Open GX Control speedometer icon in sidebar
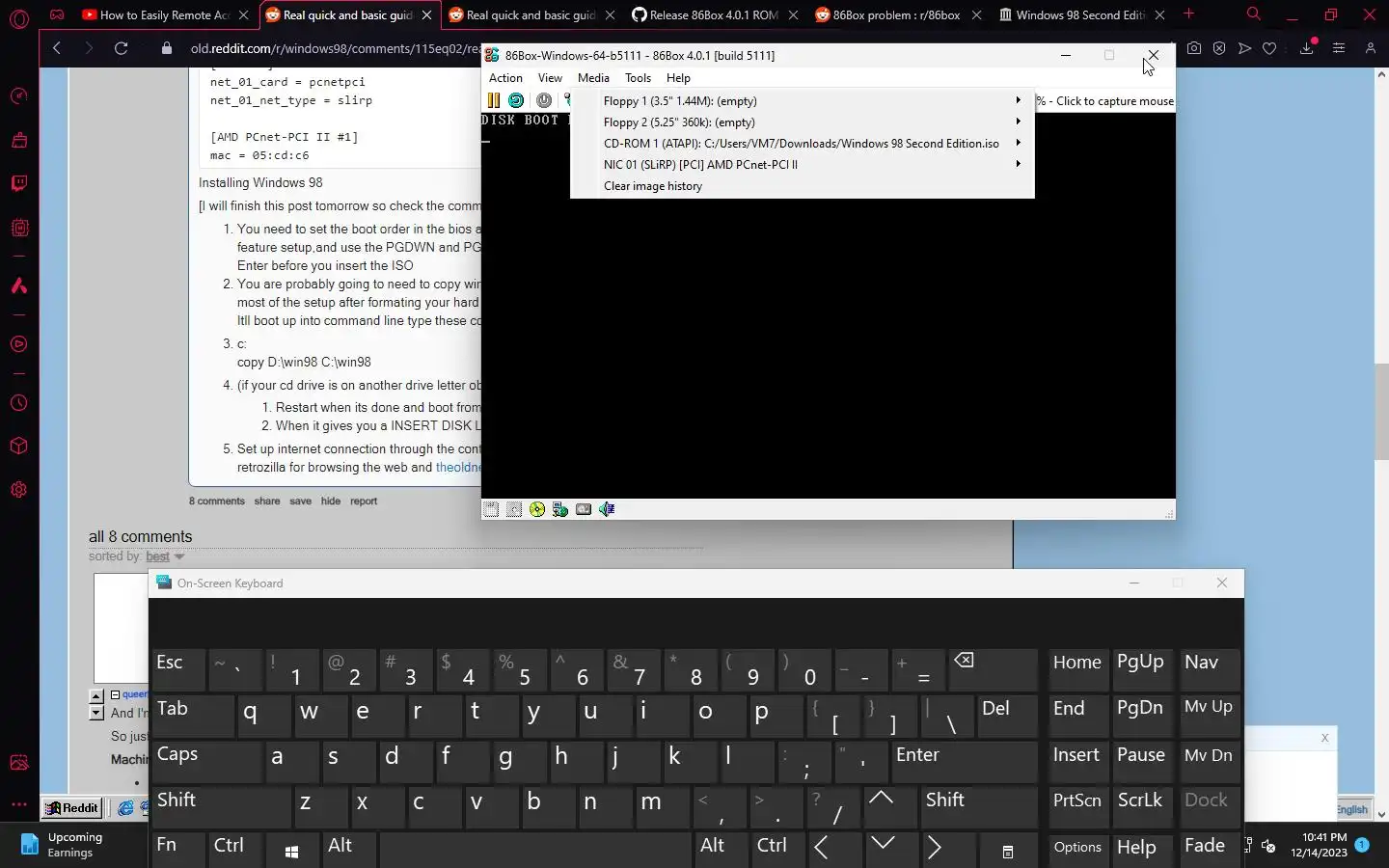 point(19,95)
